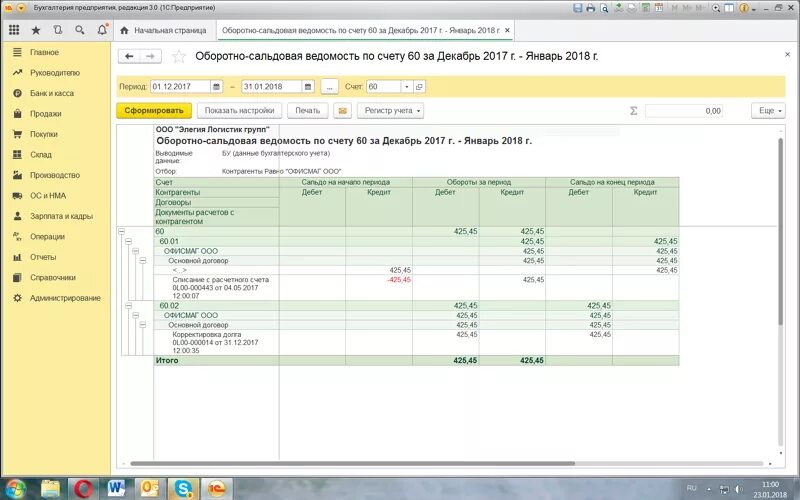Open Skype from taskbar

(183, 489)
